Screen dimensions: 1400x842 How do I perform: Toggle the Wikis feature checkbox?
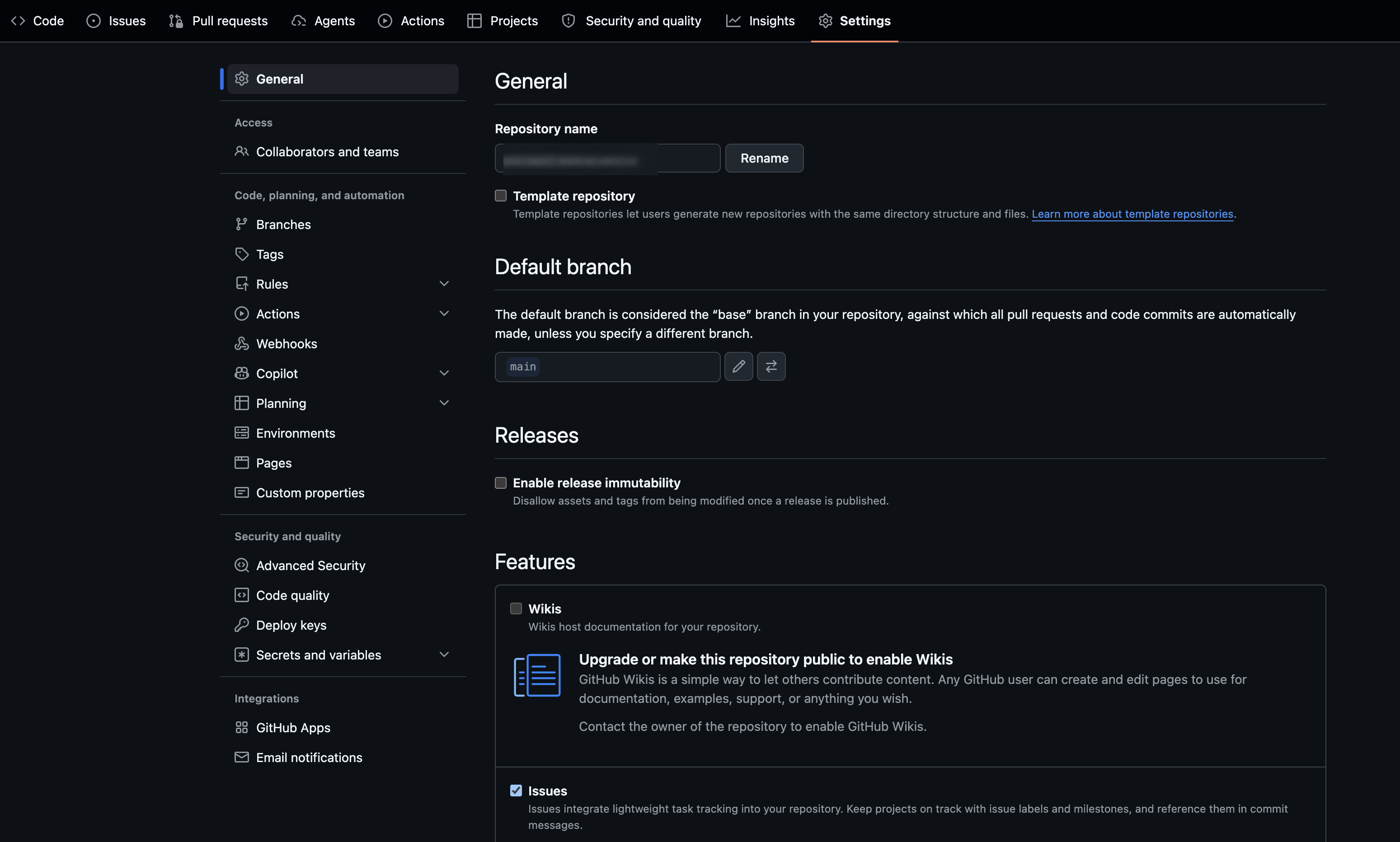click(516, 609)
